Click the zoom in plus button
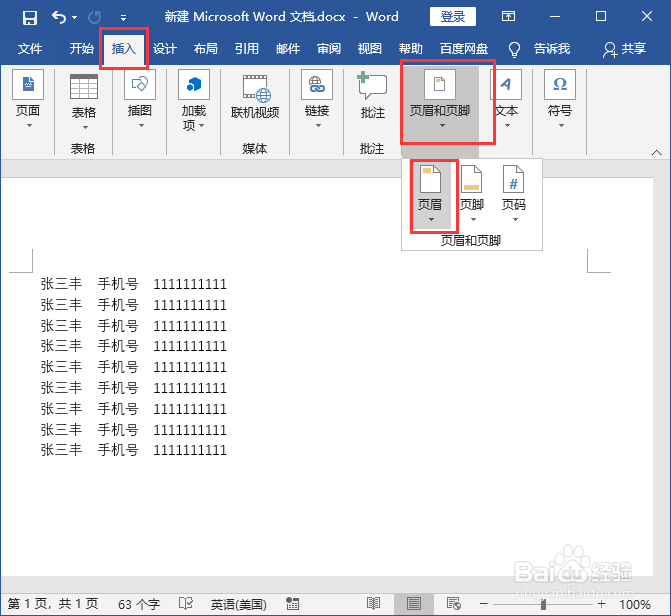Image resolution: width=671 pixels, height=616 pixels. tap(602, 604)
